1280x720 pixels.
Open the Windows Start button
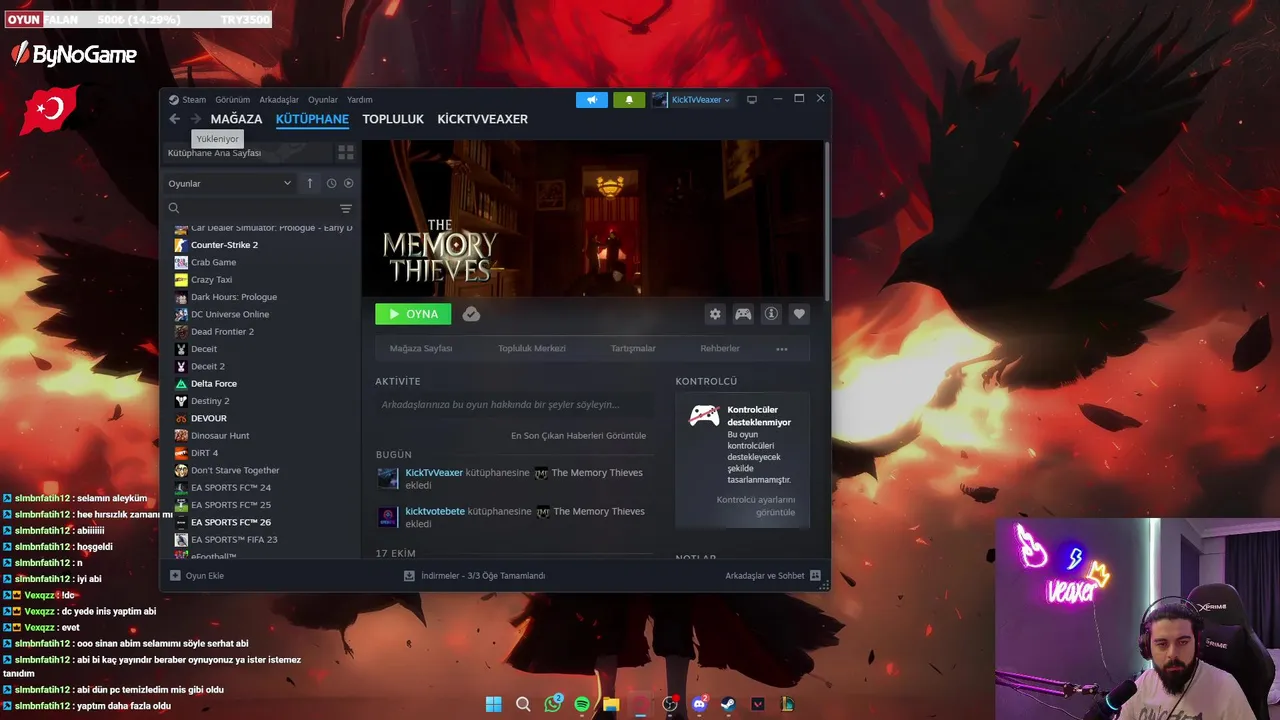coord(493,704)
